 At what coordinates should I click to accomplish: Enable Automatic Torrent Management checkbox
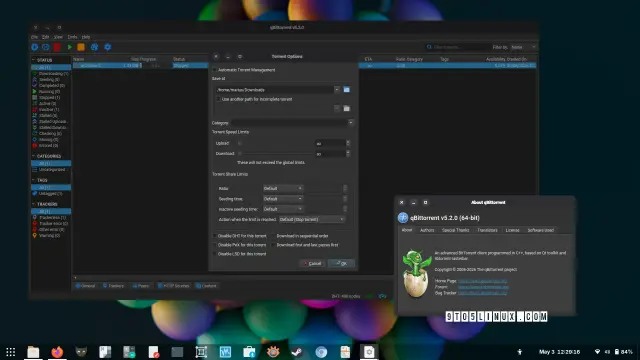(x=214, y=70)
